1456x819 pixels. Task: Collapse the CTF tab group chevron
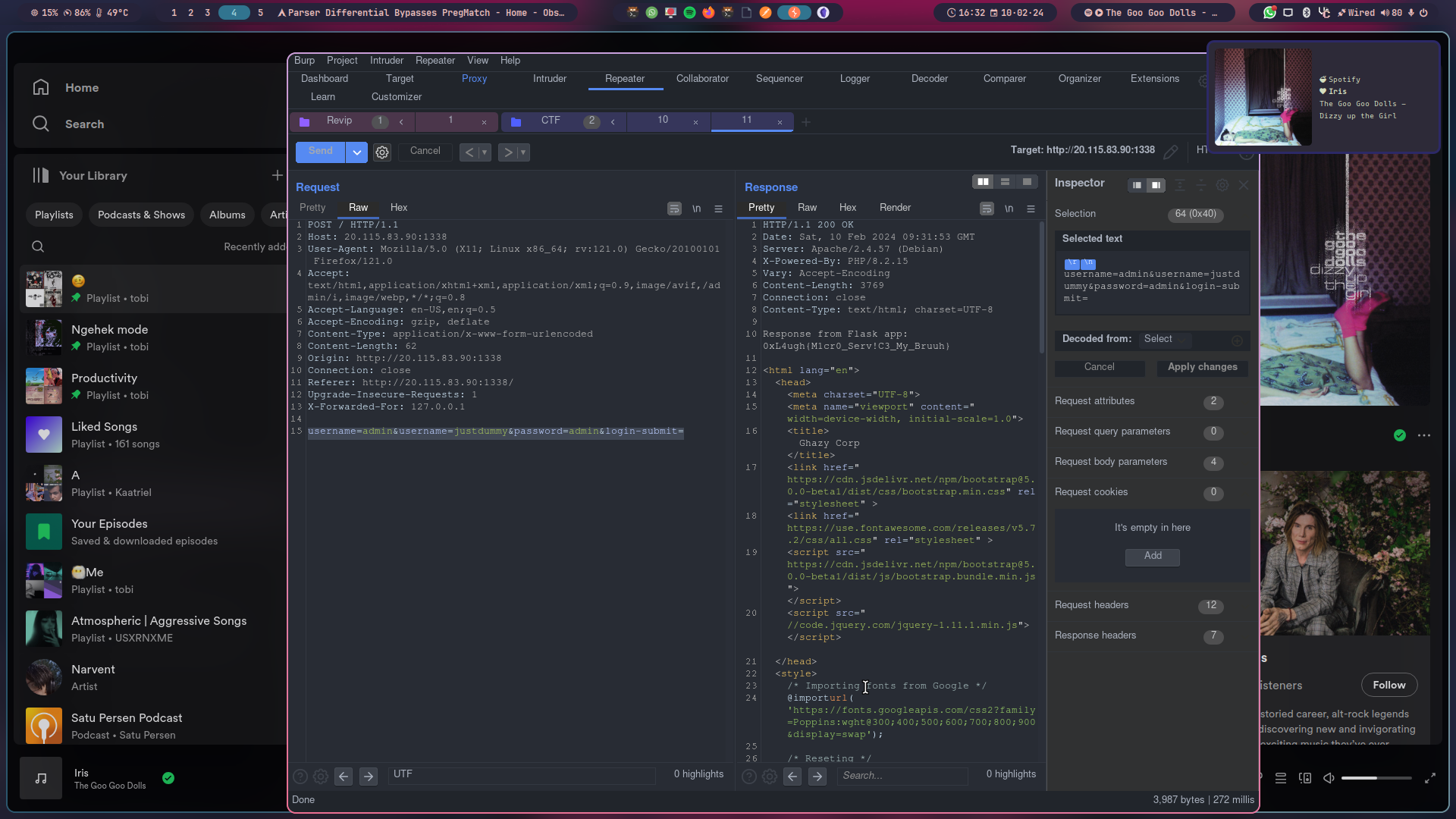coord(613,121)
